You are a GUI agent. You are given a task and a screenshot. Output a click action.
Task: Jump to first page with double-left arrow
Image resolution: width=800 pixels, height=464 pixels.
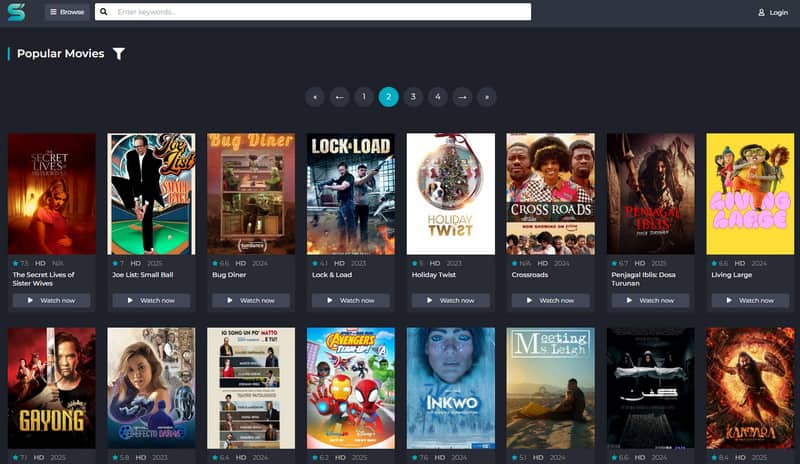pyautogui.click(x=315, y=97)
